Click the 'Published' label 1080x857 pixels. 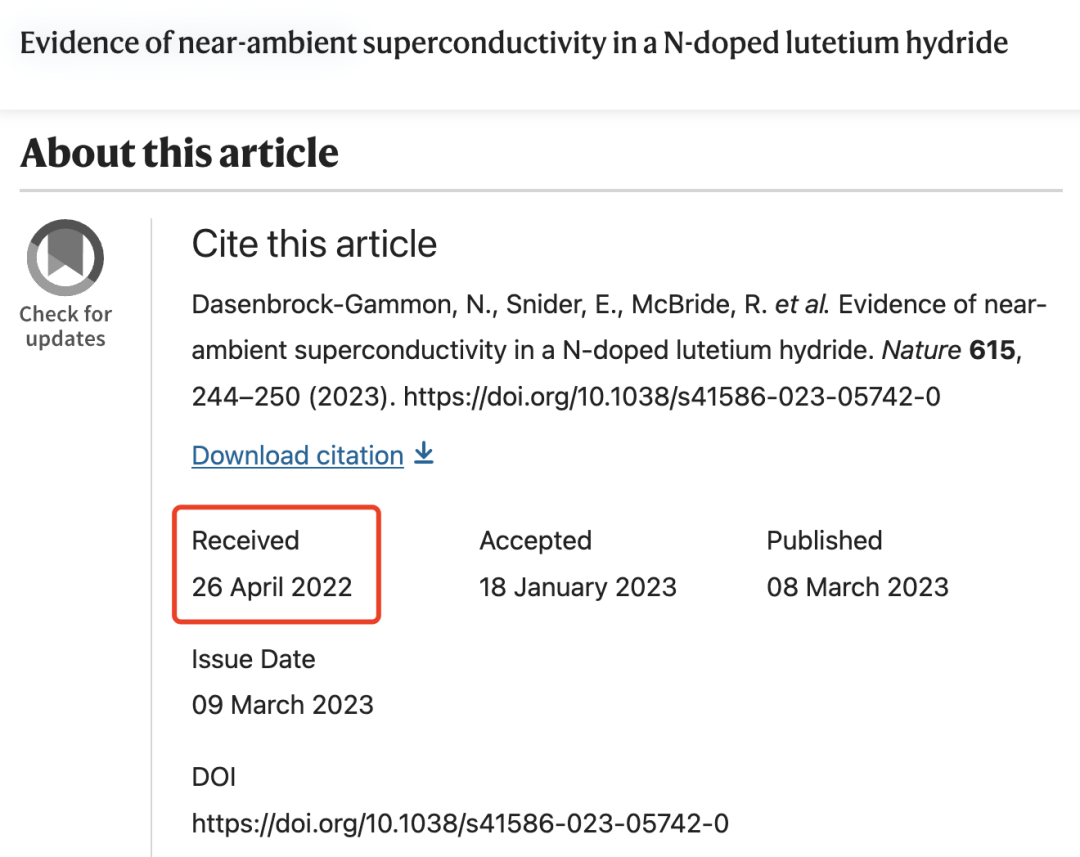coord(824,541)
